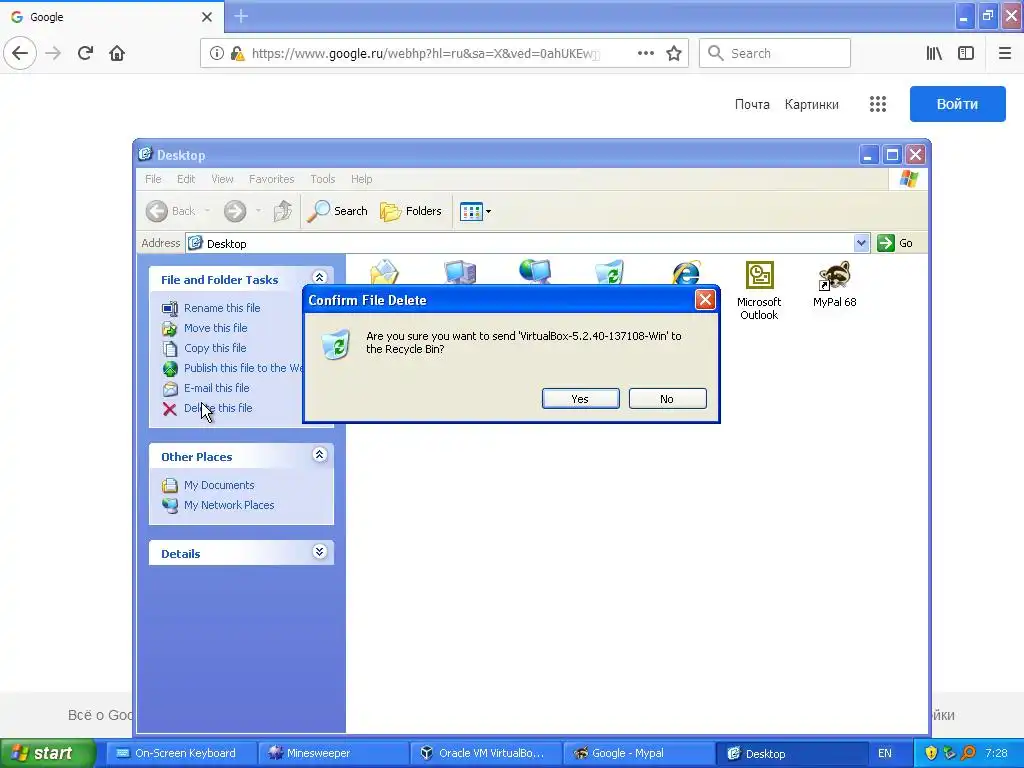Open the Favorites menu in Desktop window
1024x768 pixels.
point(272,179)
